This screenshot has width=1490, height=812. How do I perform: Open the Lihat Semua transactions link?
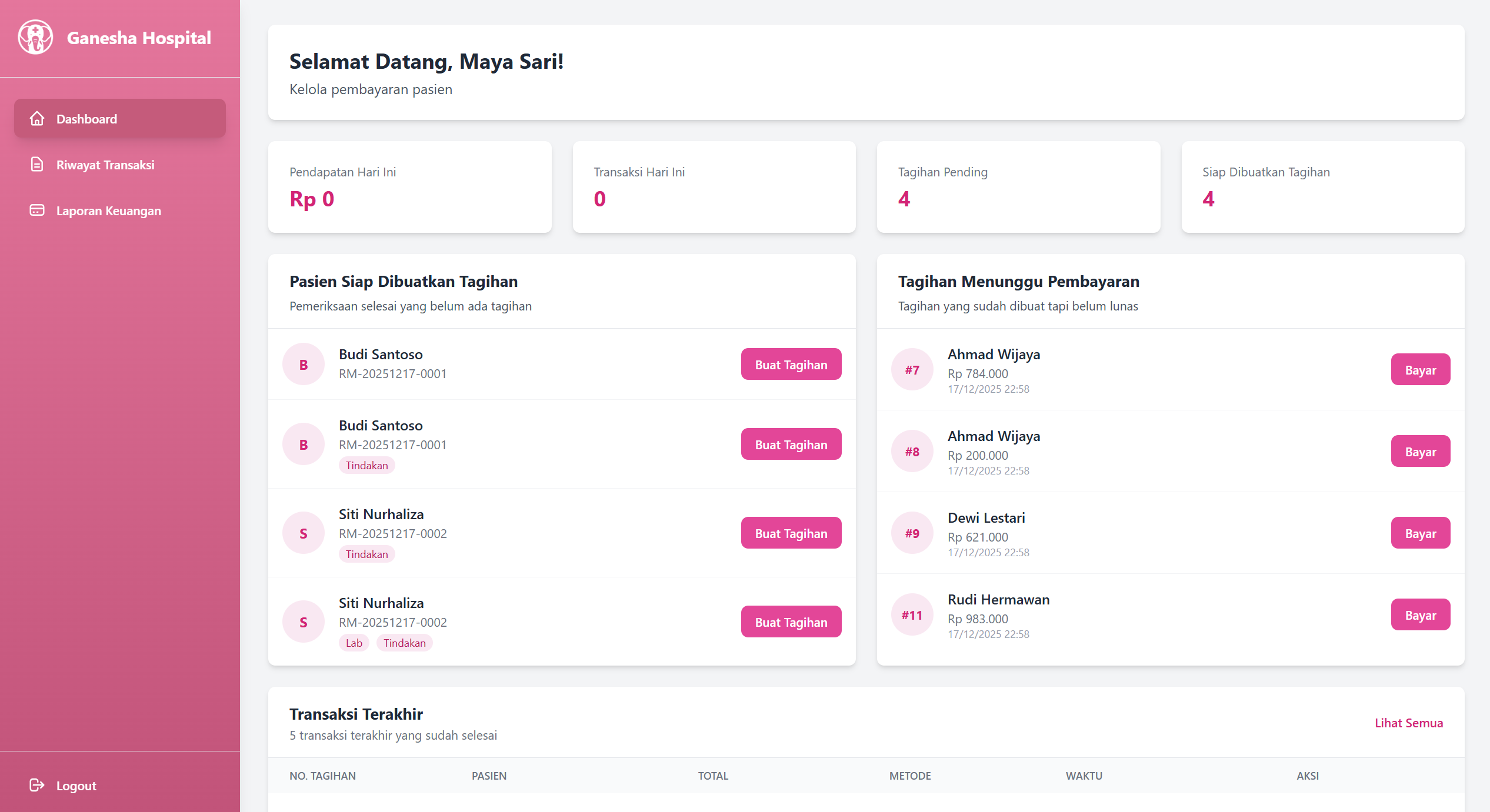[1408, 723]
